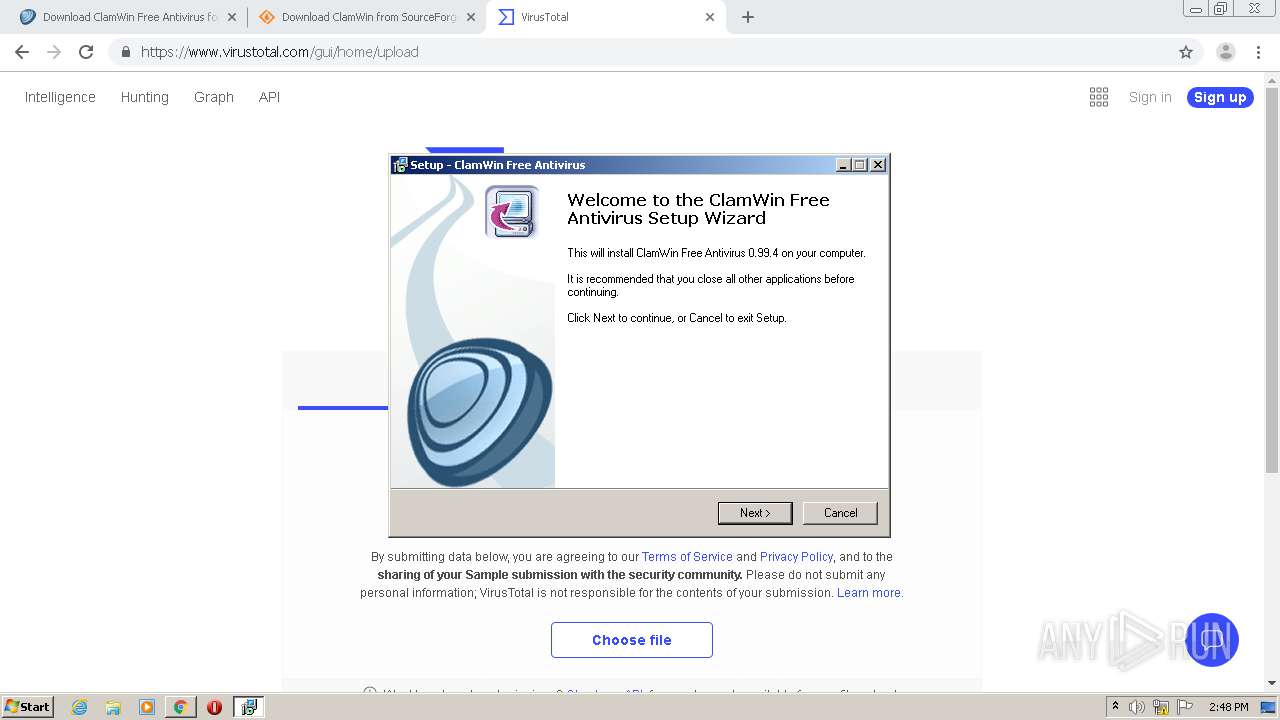
Task: Restore the Chrome browser window
Action: click(x=1220, y=9)
